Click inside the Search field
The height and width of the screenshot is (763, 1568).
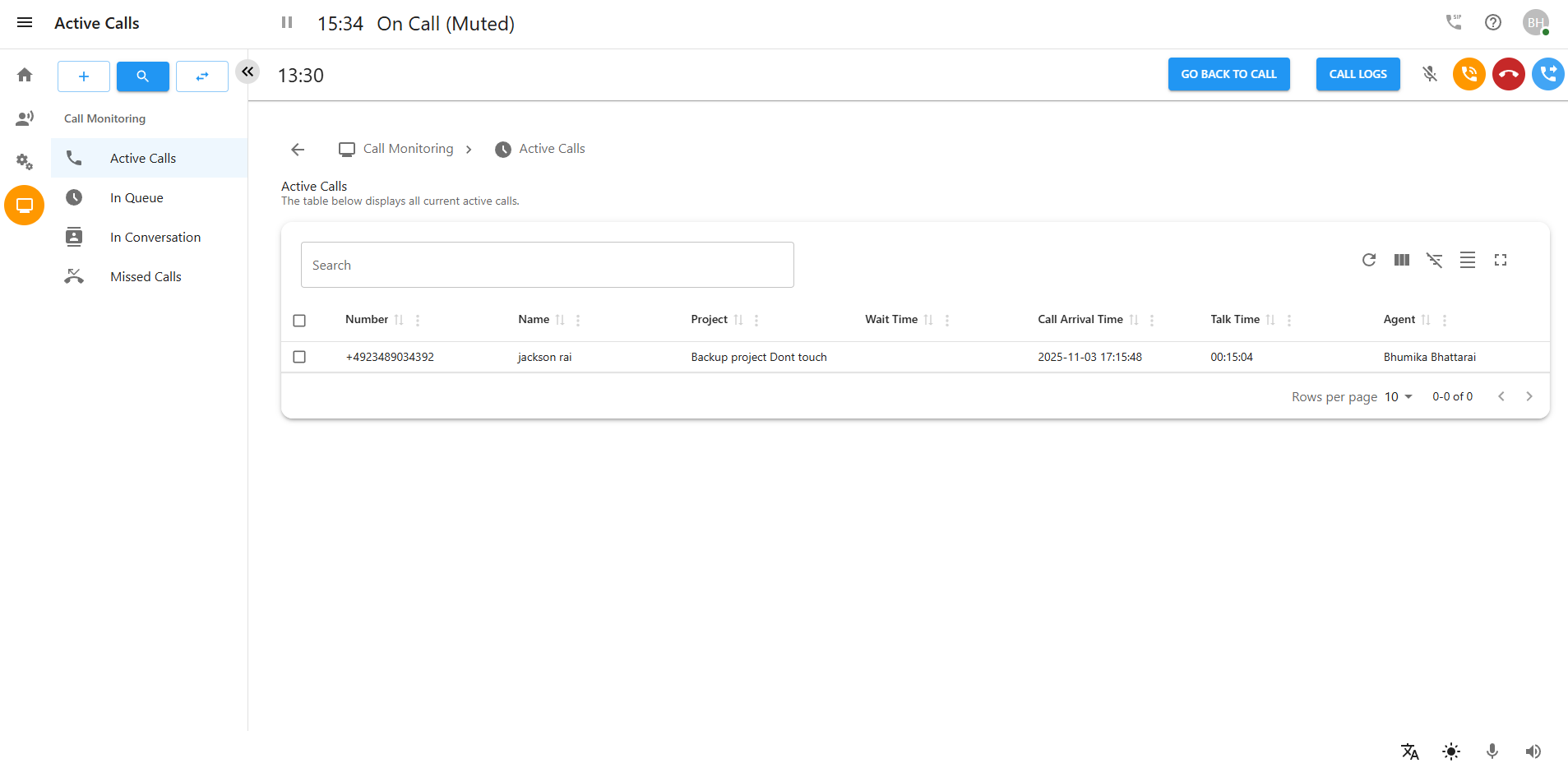click(547, 265)
